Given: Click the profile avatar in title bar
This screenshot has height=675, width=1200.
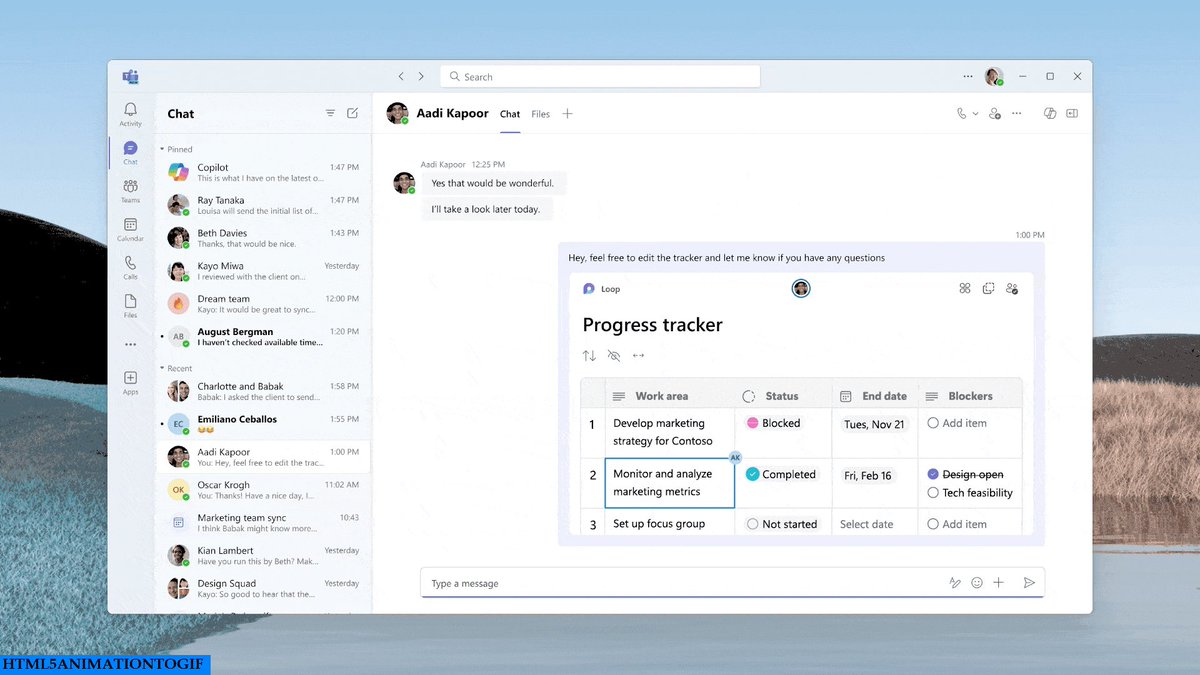Looking at the screenshot, I should [993, 76].
